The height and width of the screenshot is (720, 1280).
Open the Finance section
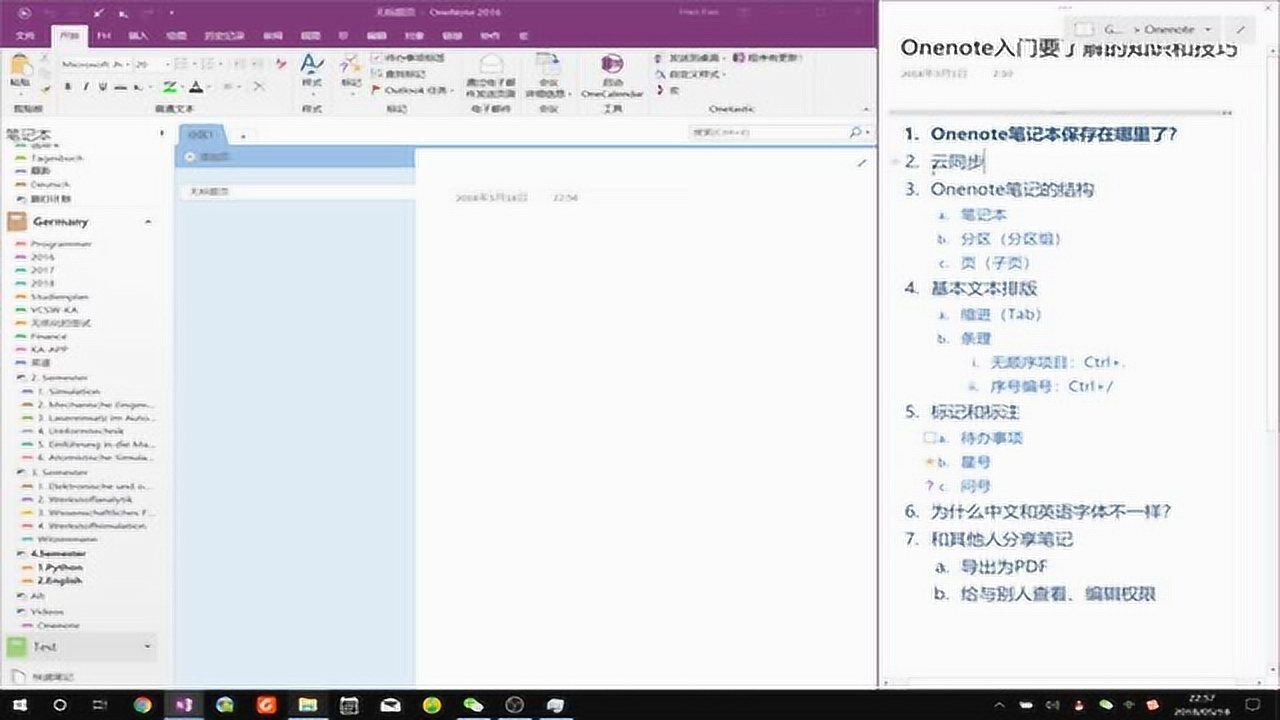click(x=48, y=337)
